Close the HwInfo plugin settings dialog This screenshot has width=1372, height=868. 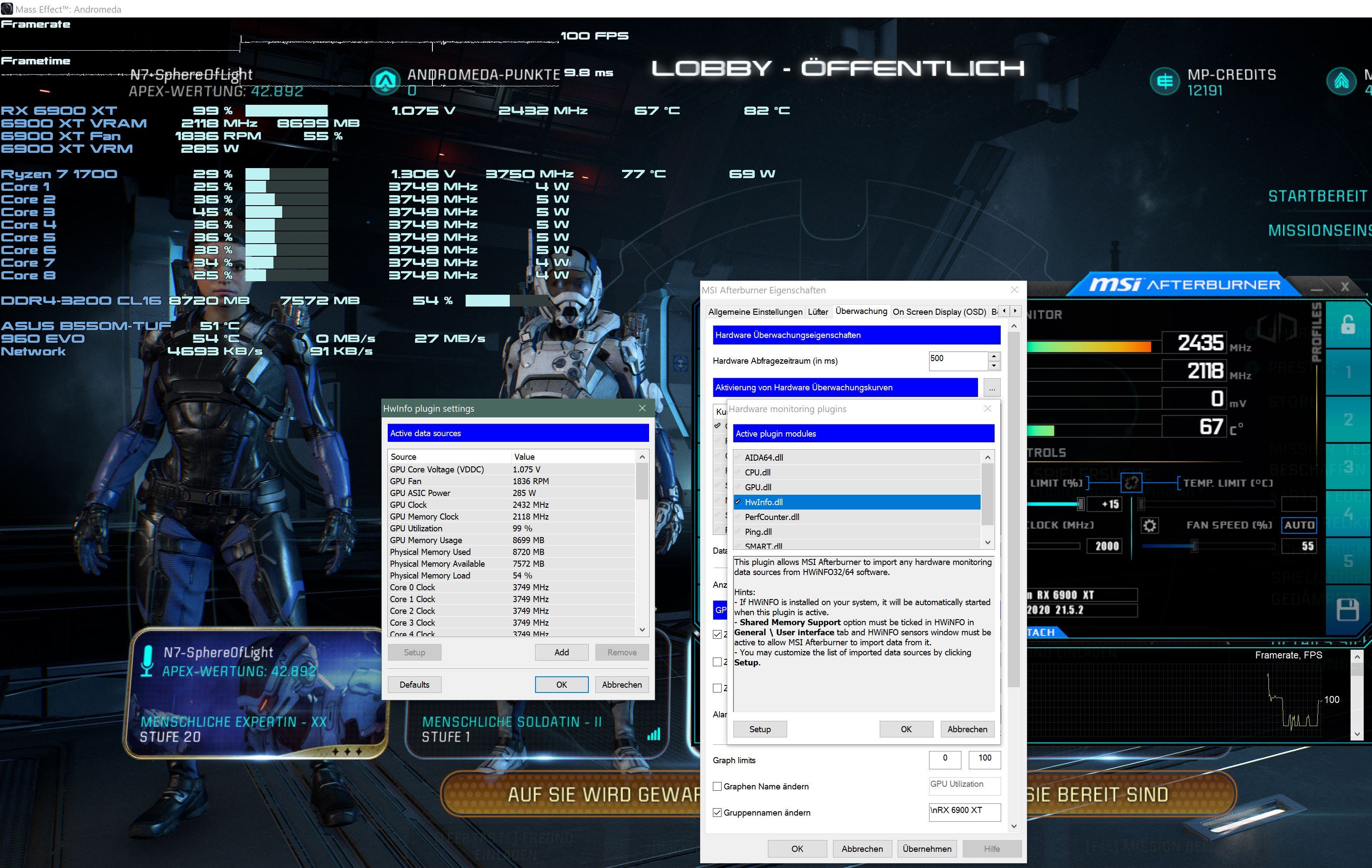click(642, 408)
